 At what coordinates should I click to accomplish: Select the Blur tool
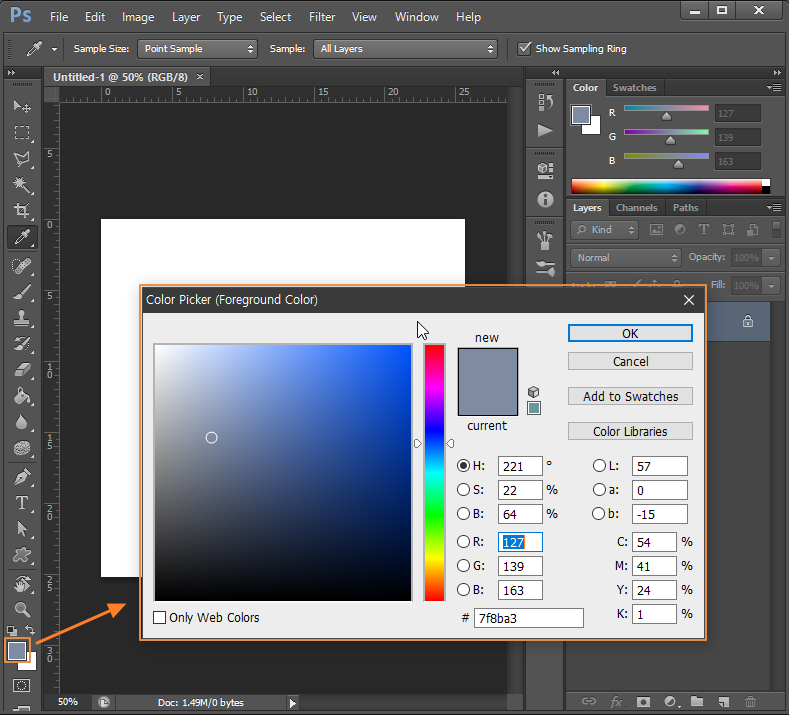22,423
